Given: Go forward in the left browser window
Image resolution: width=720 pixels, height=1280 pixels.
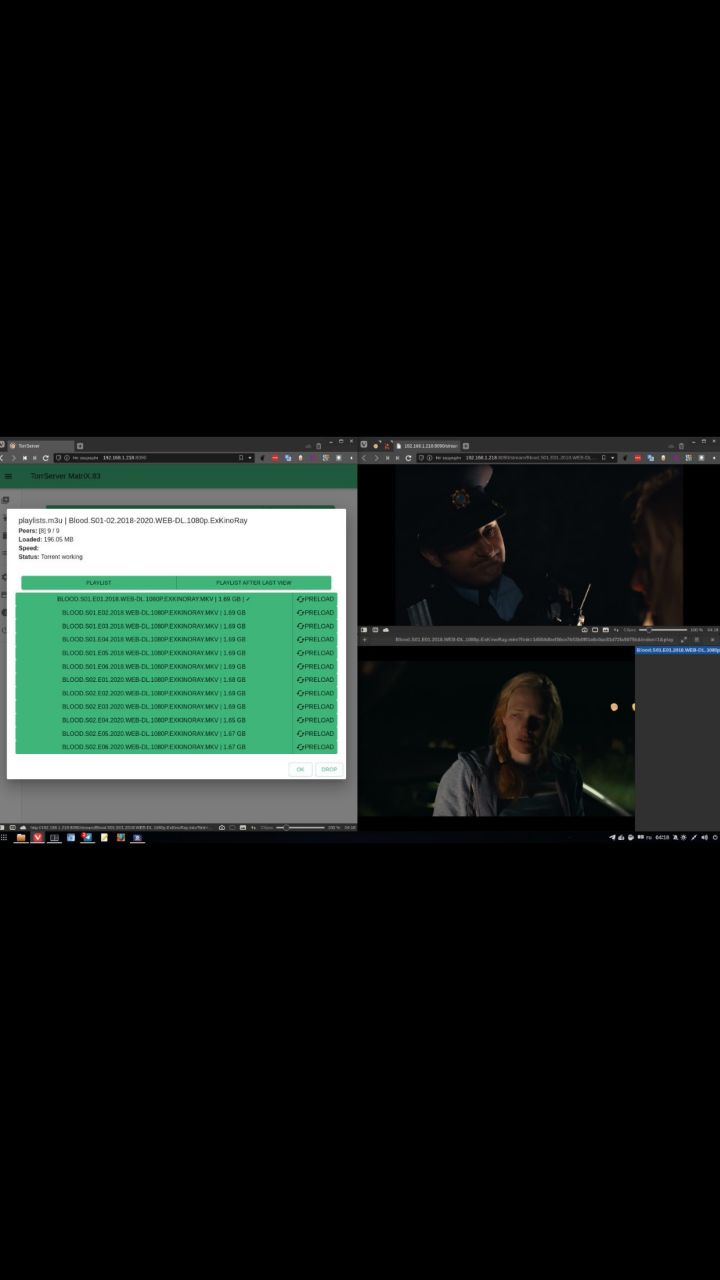Looking at the screenshot, I should click(13, 458).
